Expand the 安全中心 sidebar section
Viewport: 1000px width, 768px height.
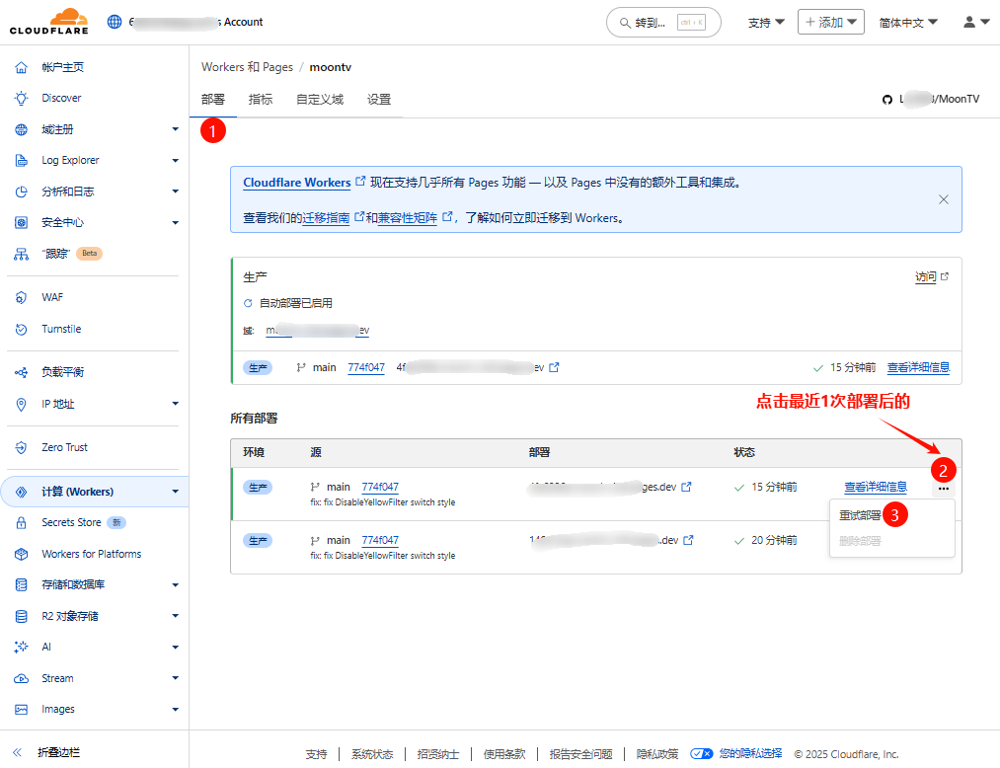pyautogui.click(x=175, y=223)
